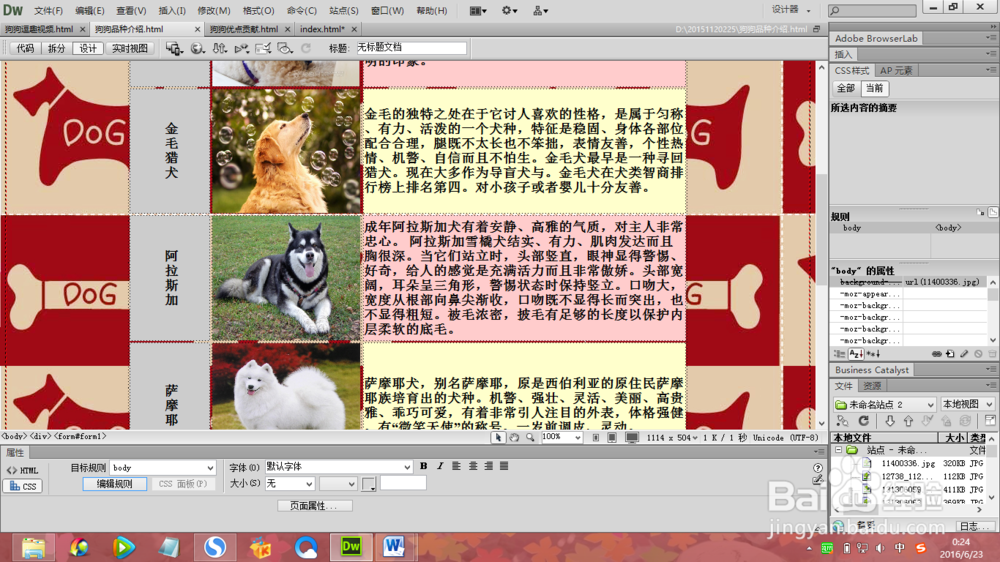Click the edit rule pencil icon
This screenshot has height=562, width=1000.
click(x=964, y=354)
